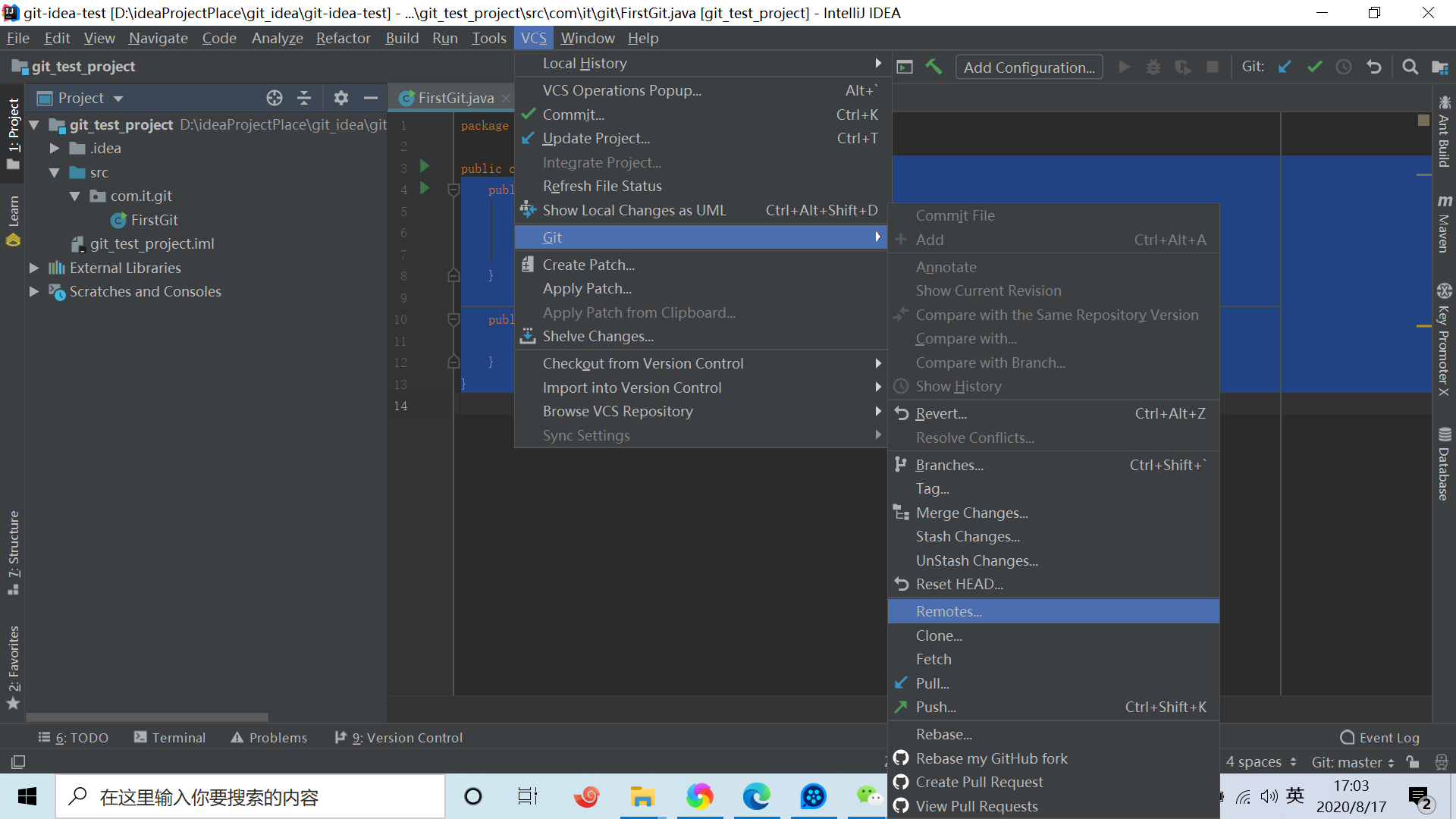
Task: Open WeChat from taskbar
Action: 868,796
